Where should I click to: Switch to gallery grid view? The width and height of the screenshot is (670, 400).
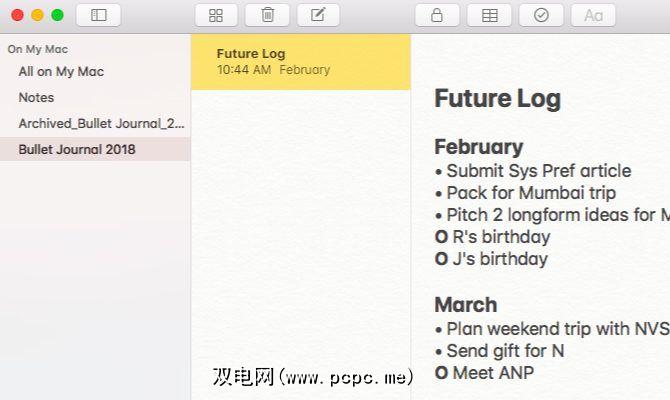tap(216, 15)
